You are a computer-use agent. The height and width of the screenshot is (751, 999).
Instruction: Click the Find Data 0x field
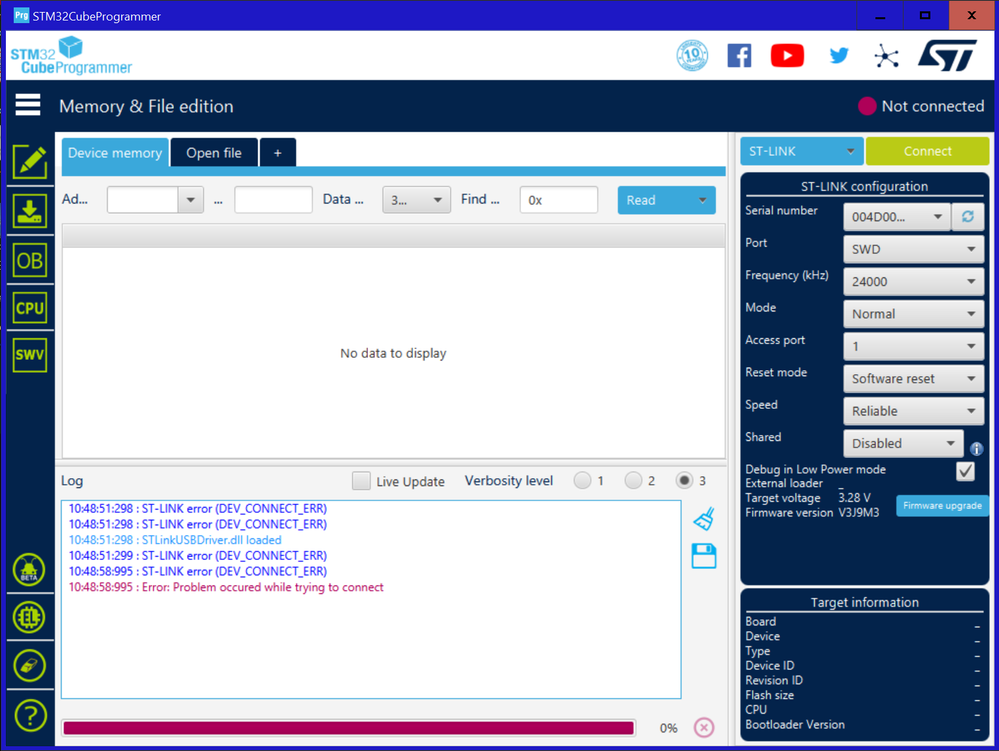click(x=559, y=200)
